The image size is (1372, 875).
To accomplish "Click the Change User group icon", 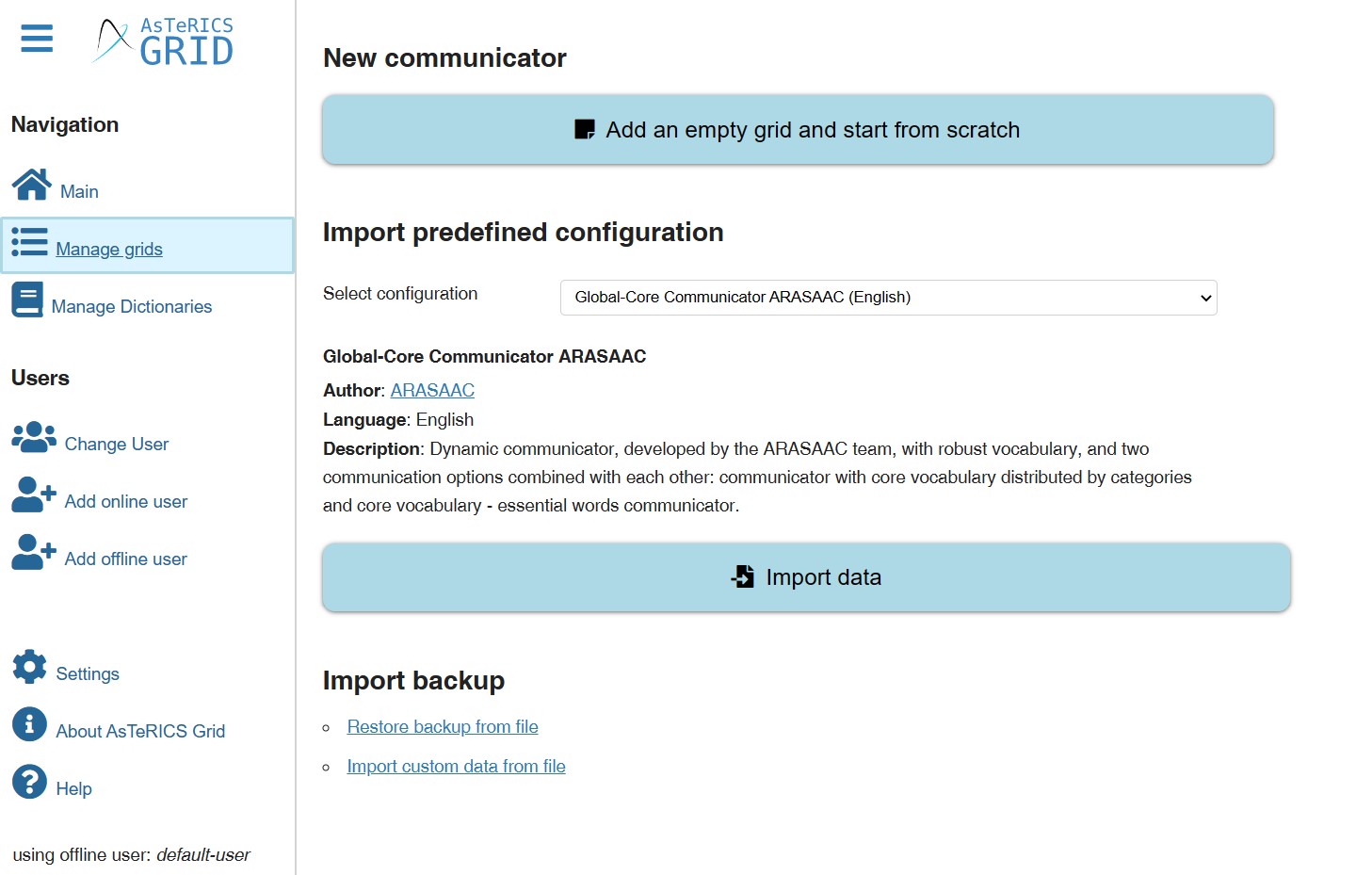I will point(34,437).
